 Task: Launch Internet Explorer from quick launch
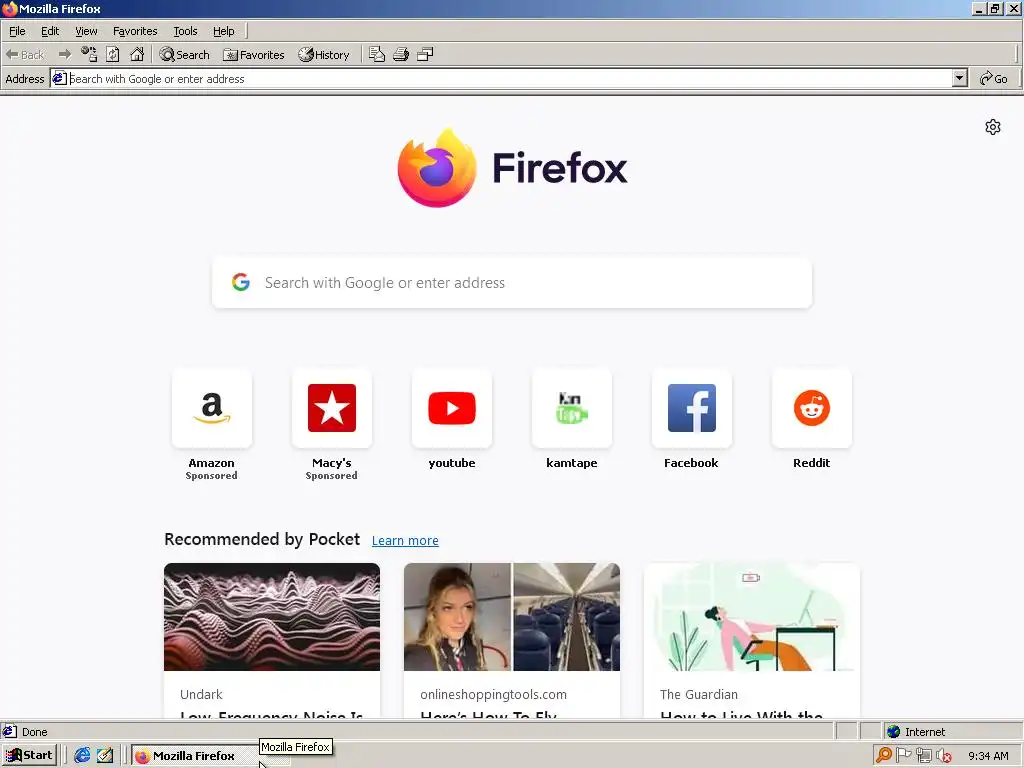82,756
